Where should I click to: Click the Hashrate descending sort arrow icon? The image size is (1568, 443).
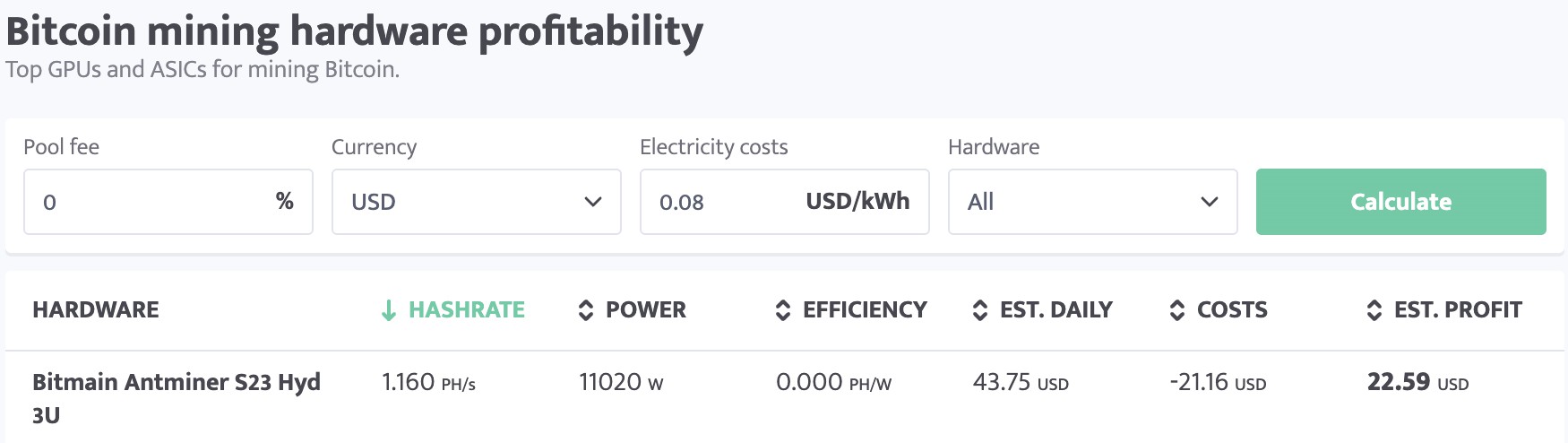tap(389, 310)
